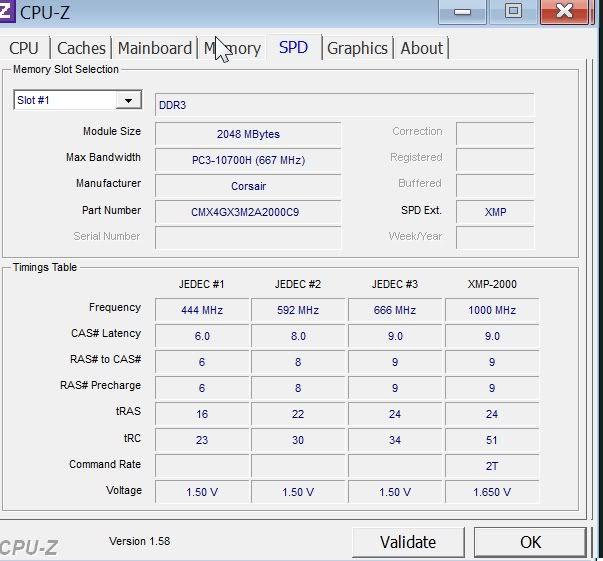Select the Memory tab
This screenshot has width=603, height=561.
pyautogui.click(x=233, y=48)
